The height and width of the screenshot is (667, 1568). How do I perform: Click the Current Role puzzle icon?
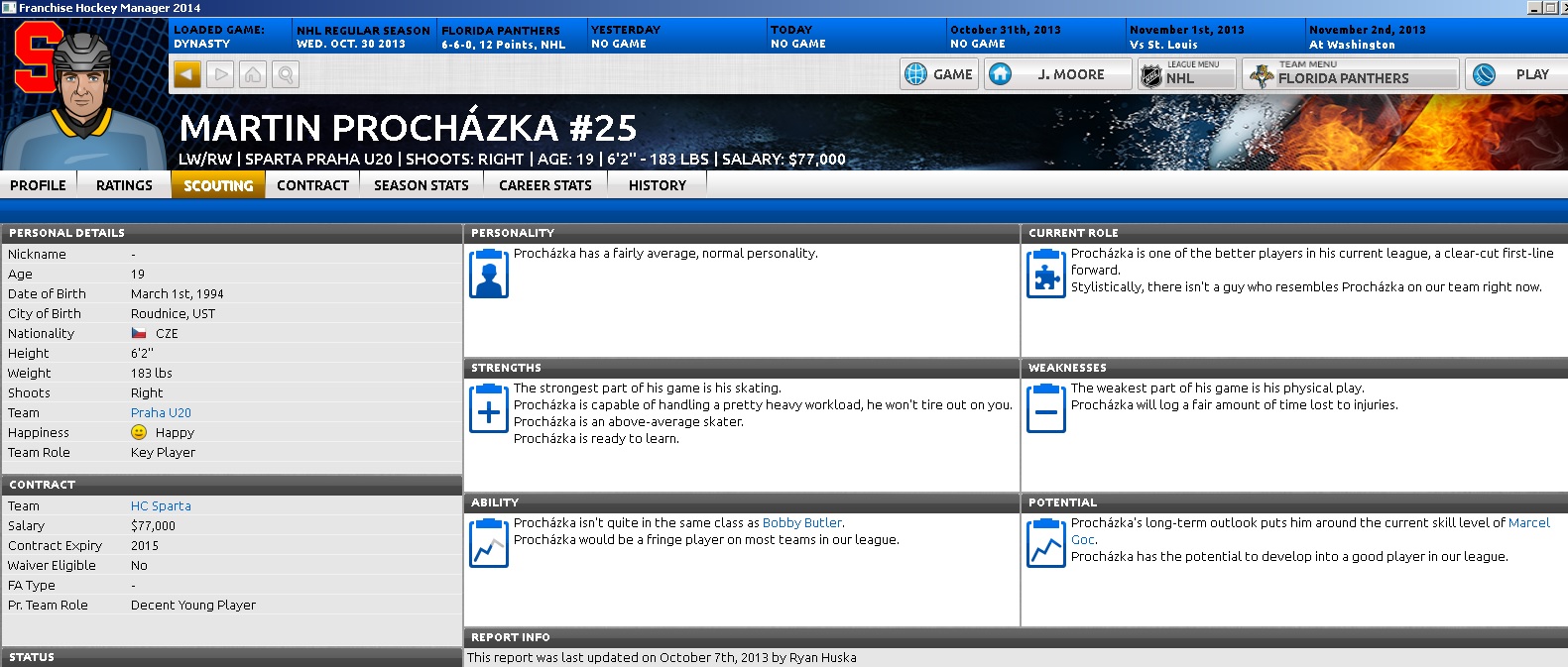pos(1046,274)
